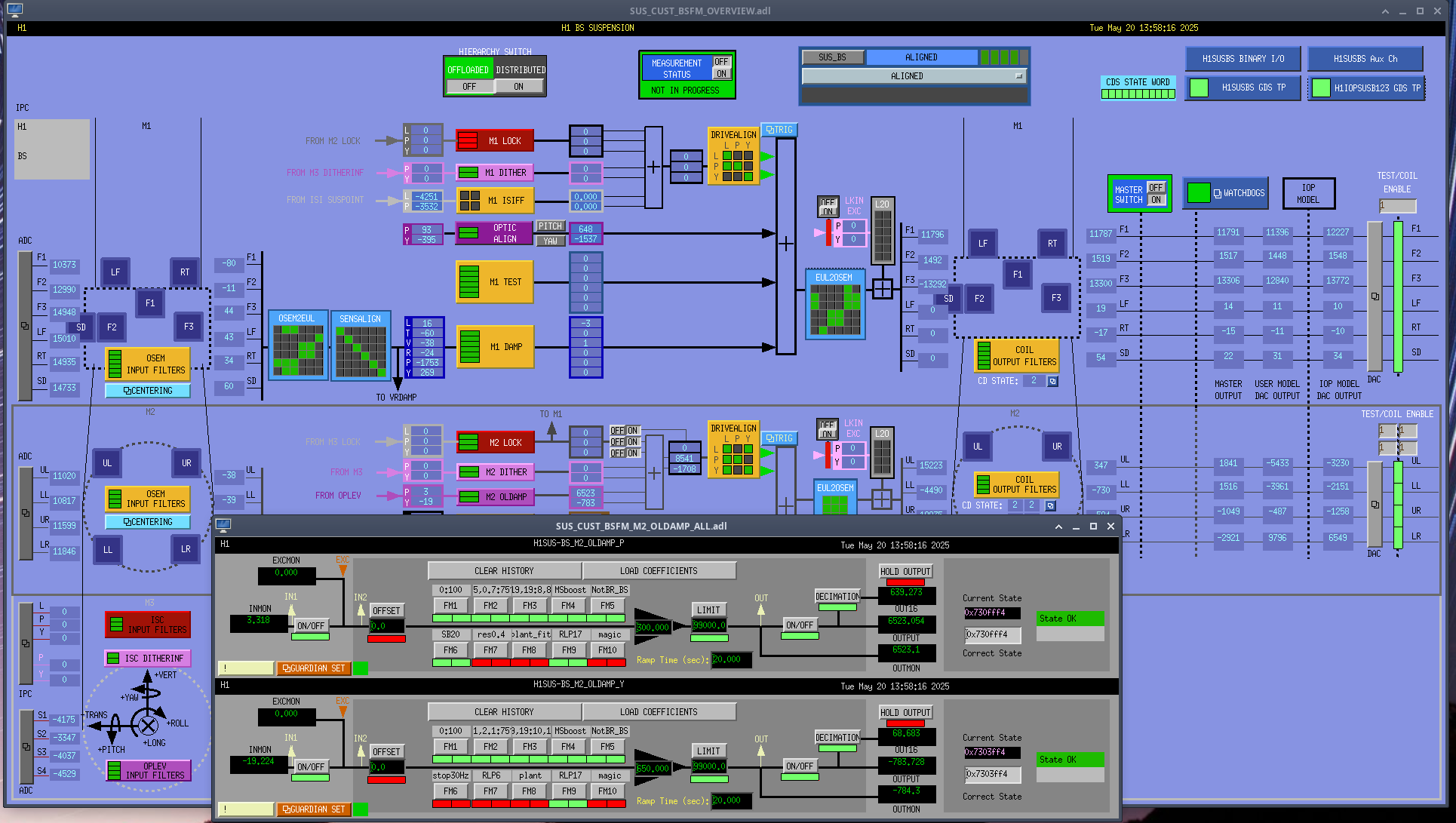Open the M2 OLDAMP filter block

pos(495,496)
